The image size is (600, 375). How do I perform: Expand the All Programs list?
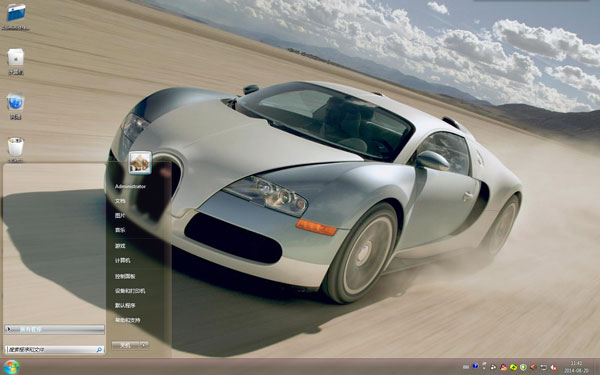point(54,329)
